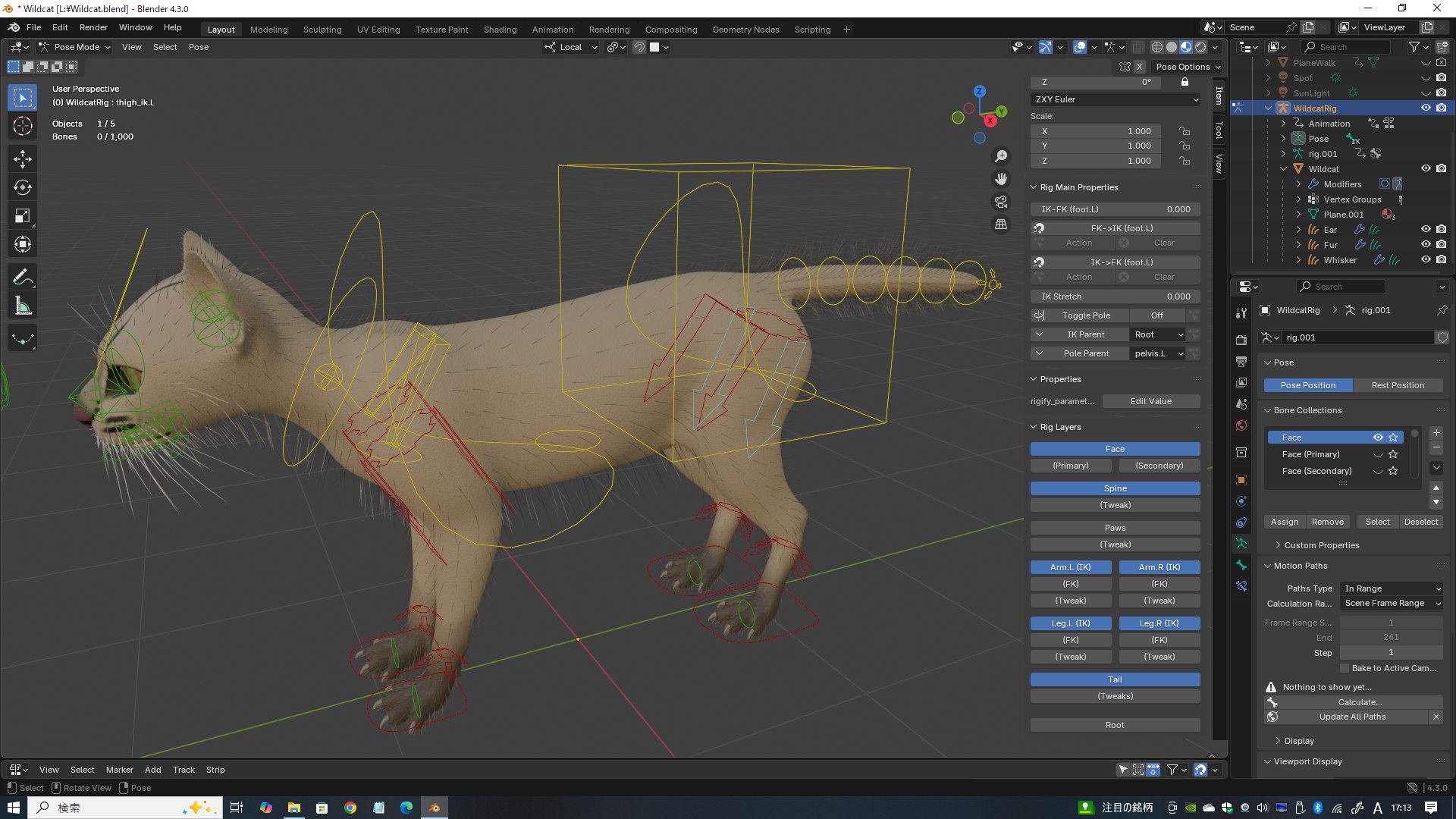Click the Blender icon in Windows taskbar
The height and width of the screenshot is (819, 1456).
tap(435, 808)
